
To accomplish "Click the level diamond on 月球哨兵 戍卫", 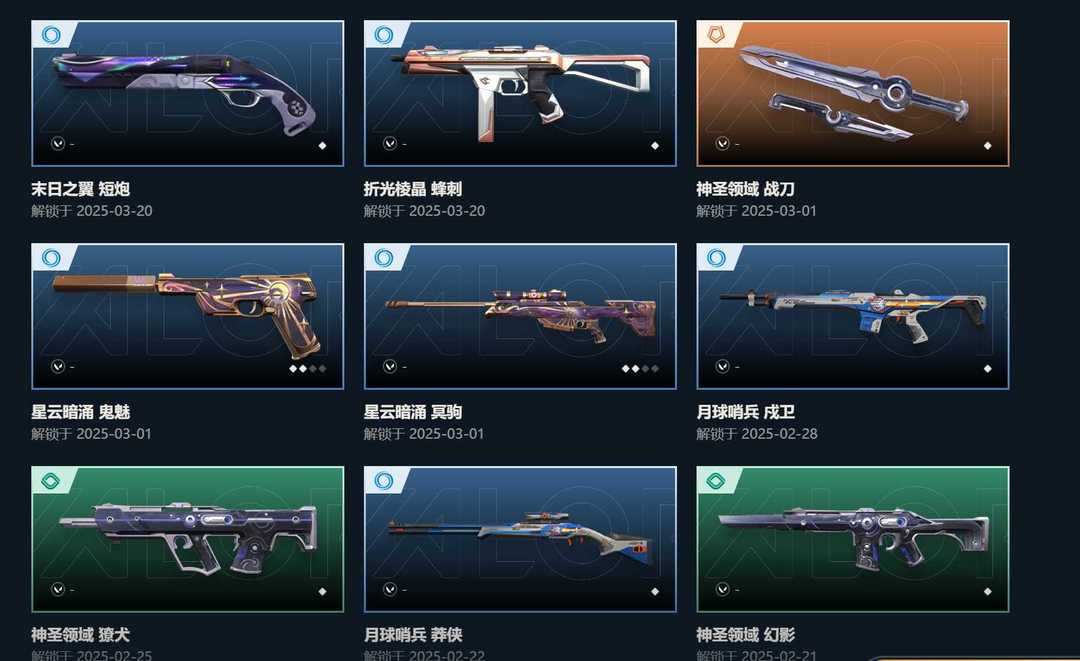I will tap(988, 368).
